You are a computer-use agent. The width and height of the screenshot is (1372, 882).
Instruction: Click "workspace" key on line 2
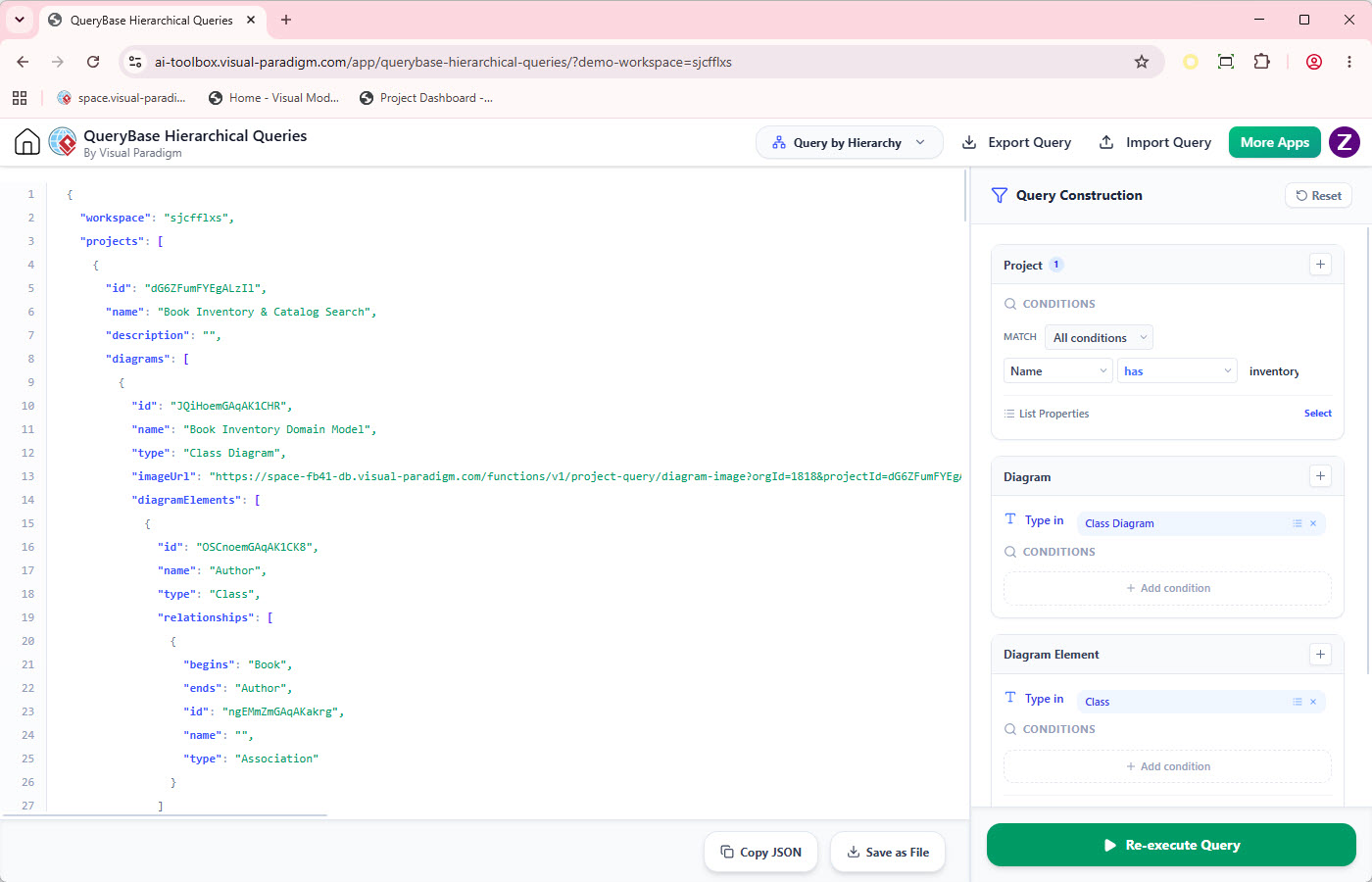point(115,218)
